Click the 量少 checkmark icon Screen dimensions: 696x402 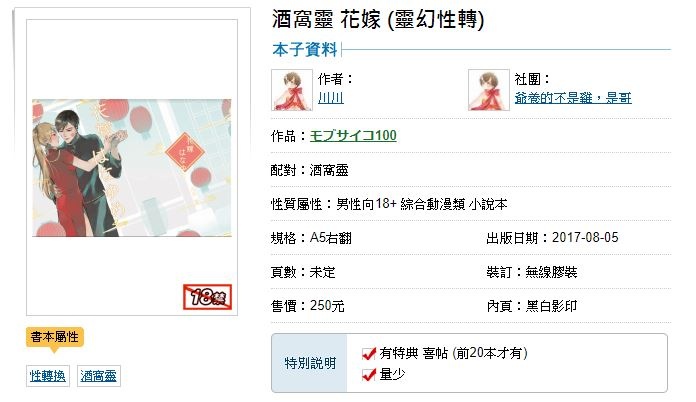(x=369, y=375)
